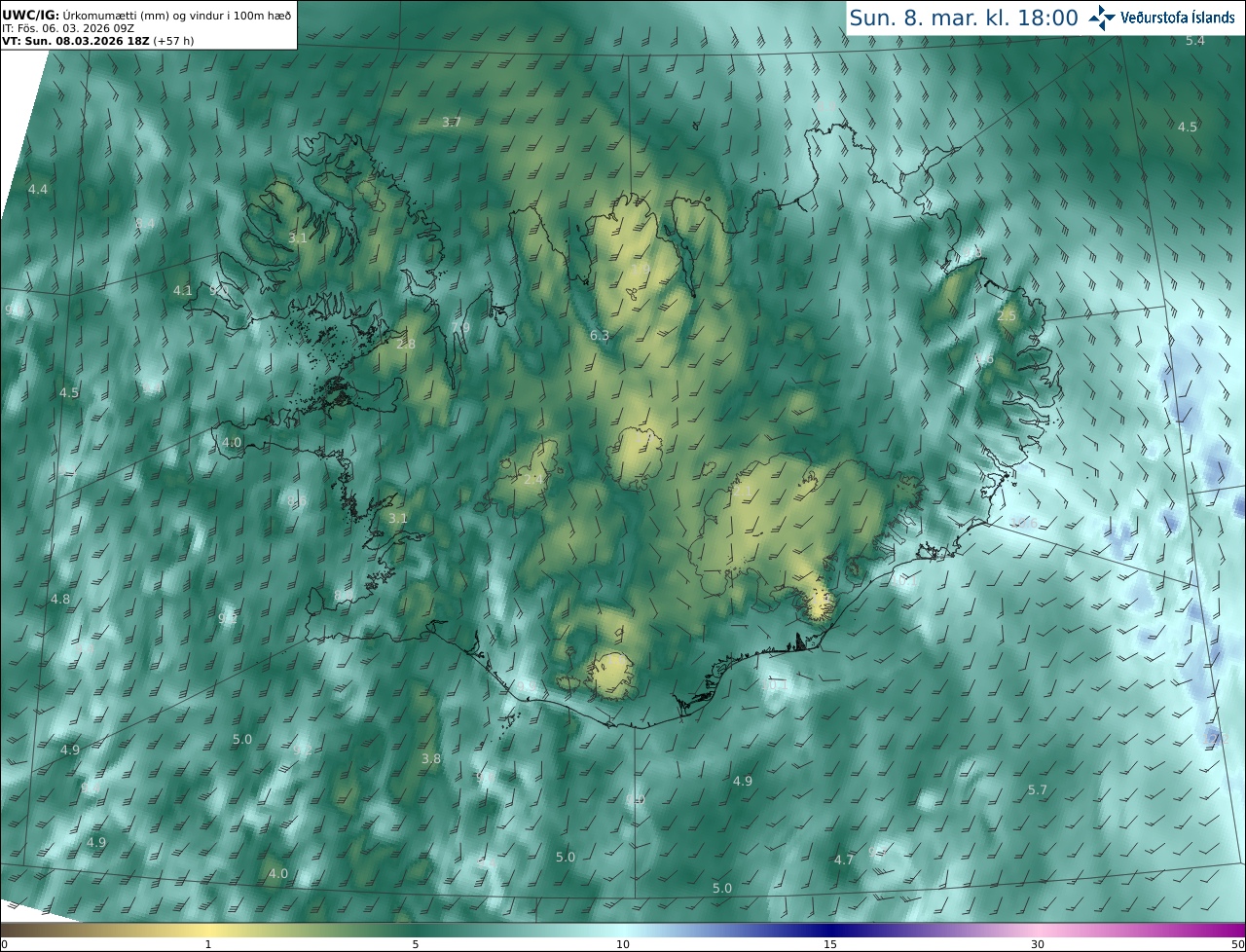Click the 'VT: Sun. 08.03.2026 18Z' line
The height and width of the screenshot is (952, 1246).
click(97, 41)
